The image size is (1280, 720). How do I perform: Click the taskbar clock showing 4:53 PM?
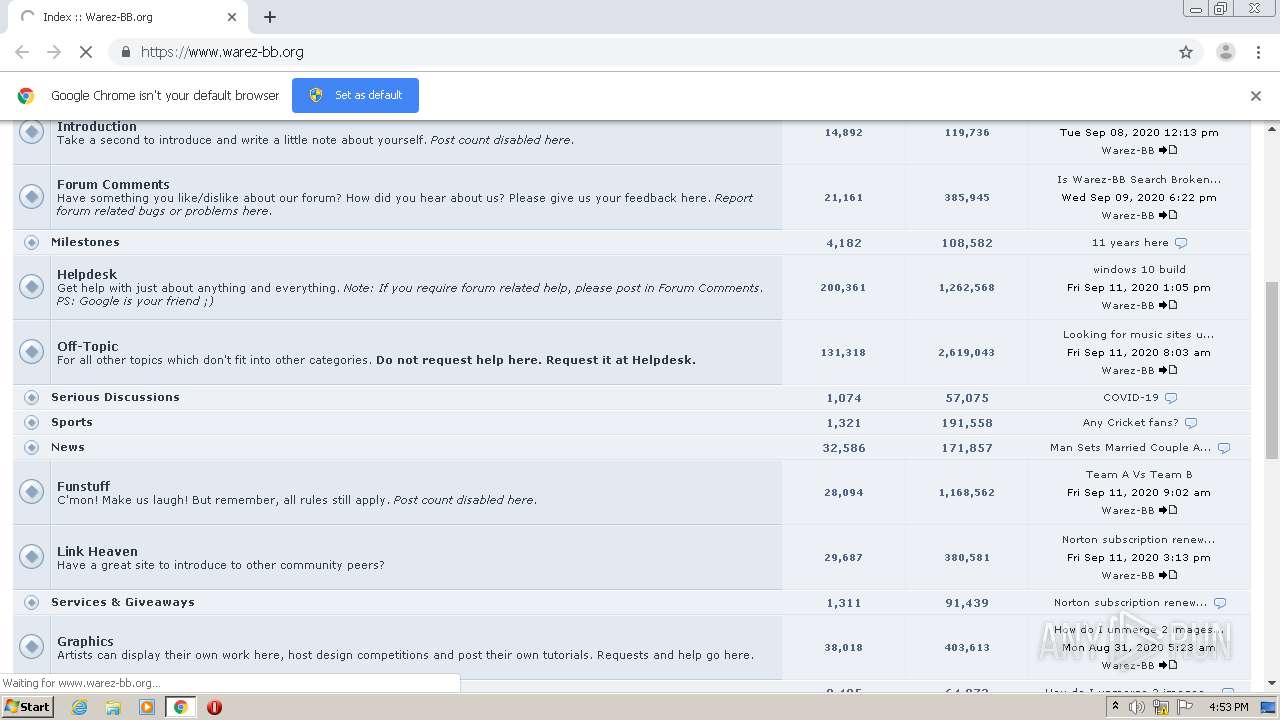1228,707
